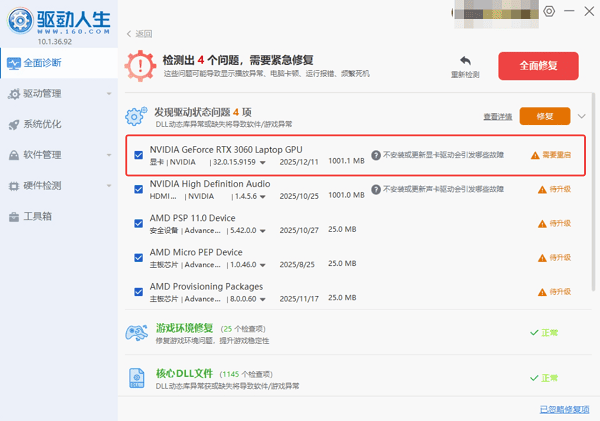Screen dimensions: 600x421
Task: Click the 核心DLL文件 document icon
Action: (x=137, y=378)
